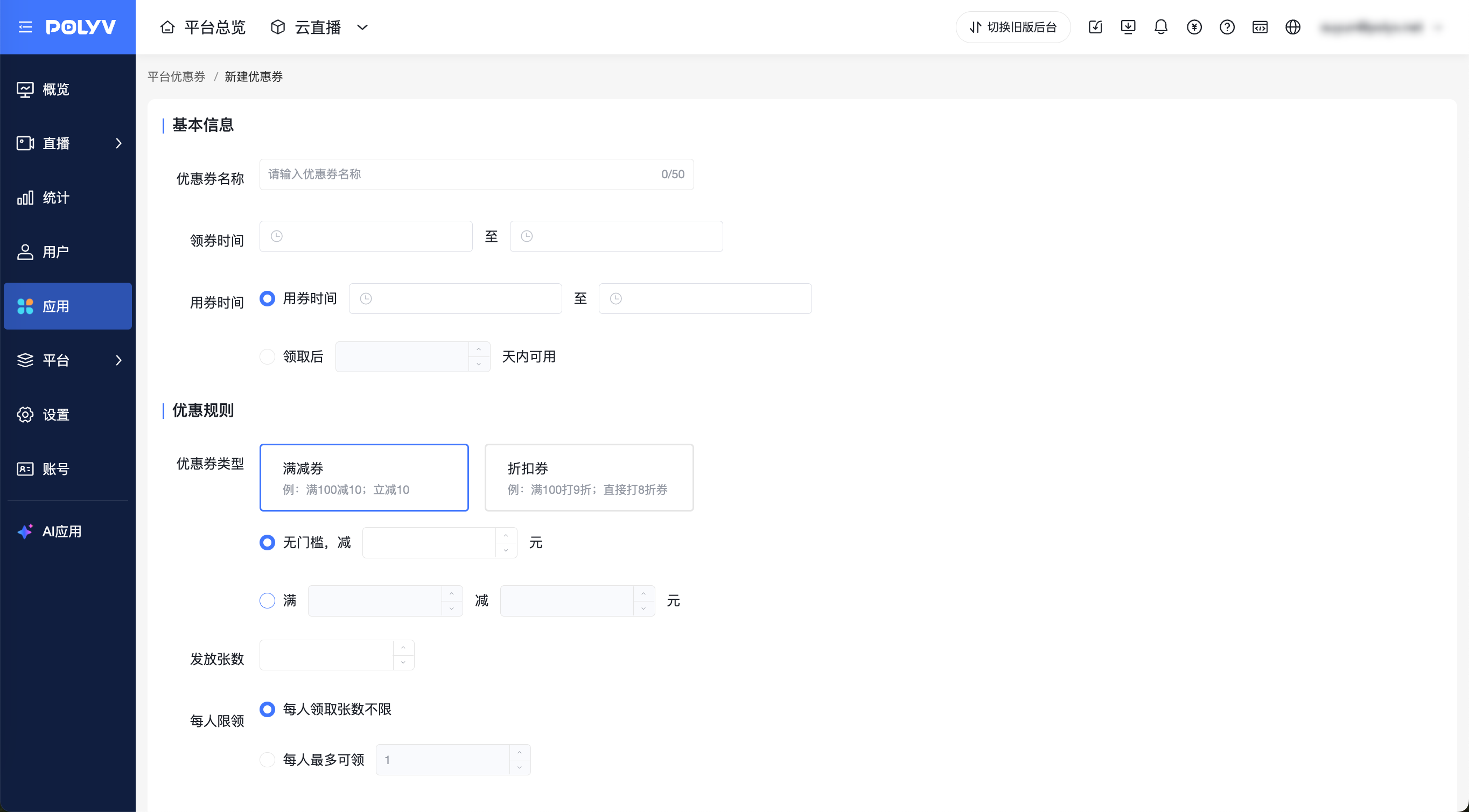
Task: Open the 概览 overview section in sidebar
Action: tap(68, 89)
